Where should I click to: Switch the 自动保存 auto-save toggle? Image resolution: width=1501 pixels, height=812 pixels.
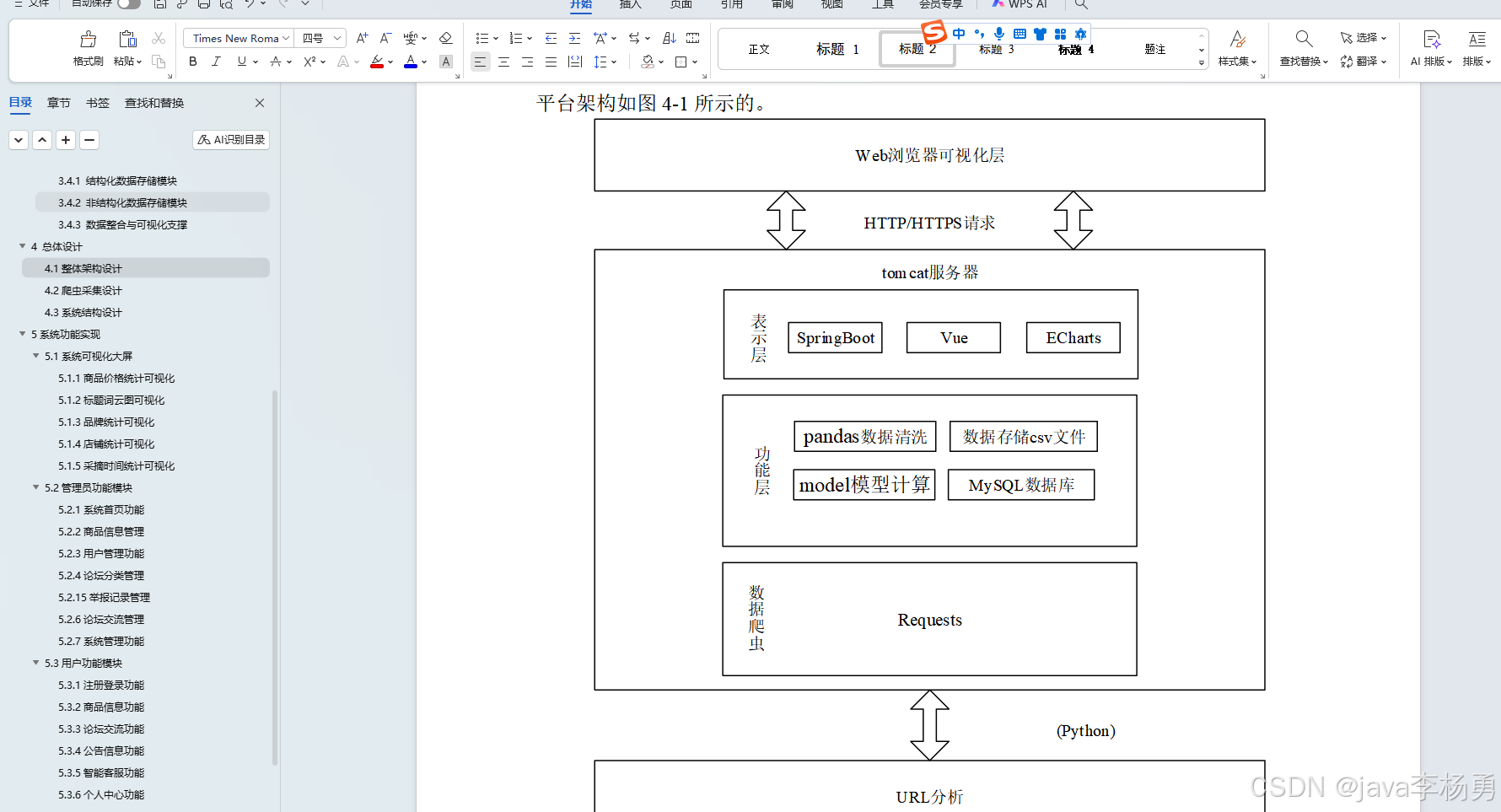tap(129, 4)
